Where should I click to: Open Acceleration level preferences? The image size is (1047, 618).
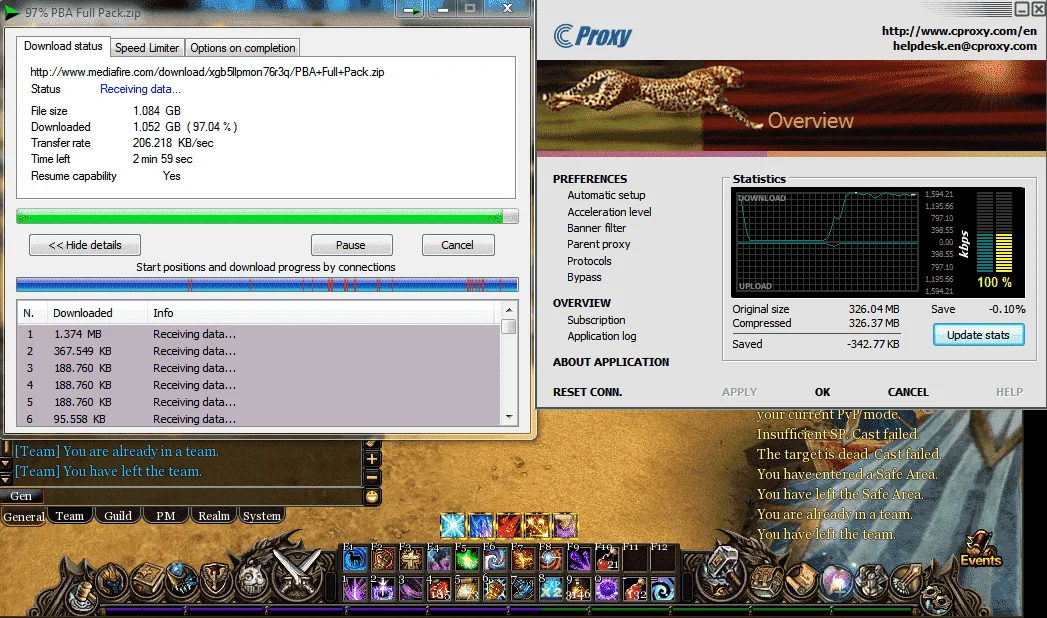[610, 212]
